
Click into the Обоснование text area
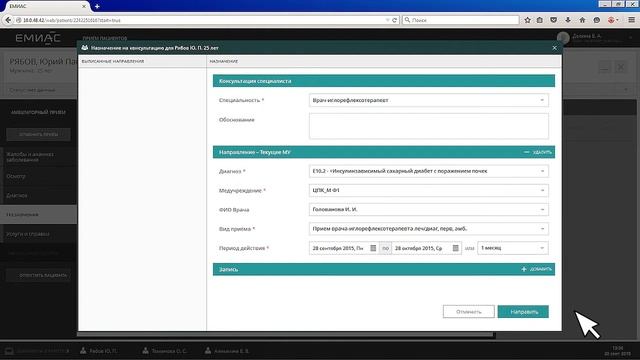(x=429, y=126)
